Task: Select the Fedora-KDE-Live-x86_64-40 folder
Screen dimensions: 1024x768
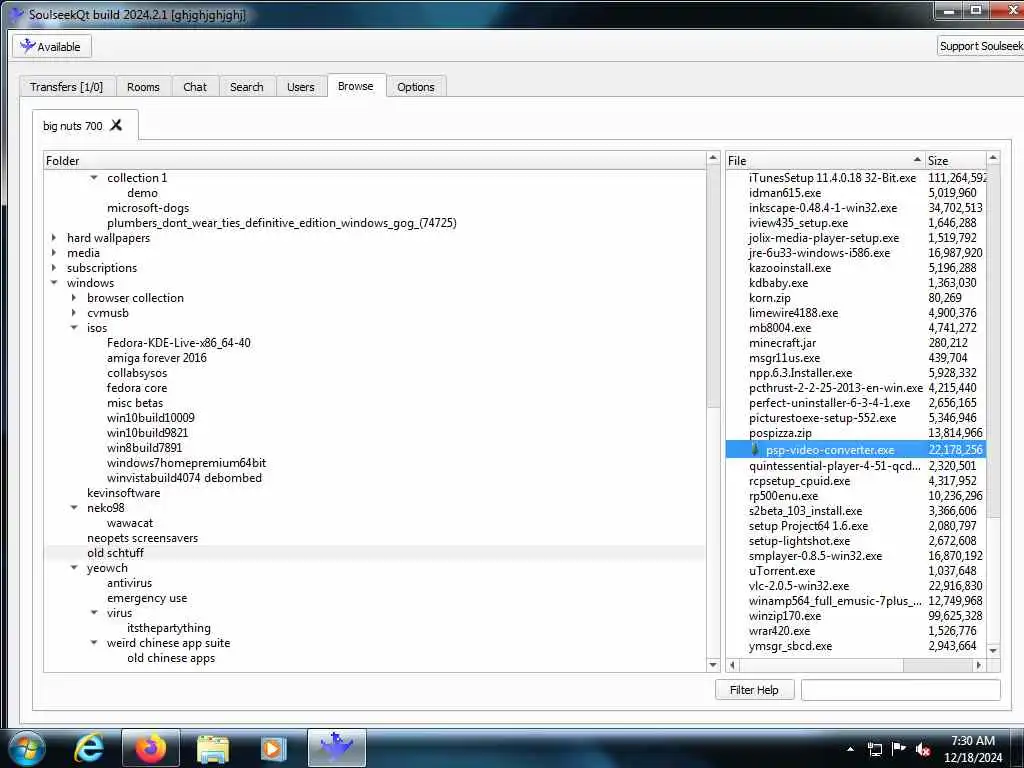Action: click(178, 343)
